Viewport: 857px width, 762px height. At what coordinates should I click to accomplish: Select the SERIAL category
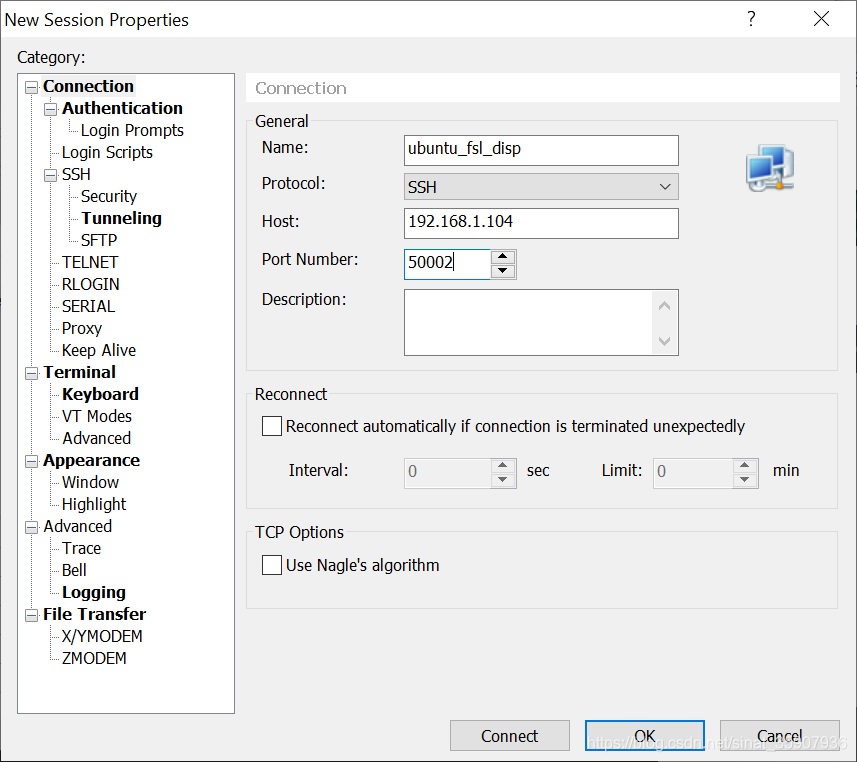pyautogui.click(x=89, y=306)
